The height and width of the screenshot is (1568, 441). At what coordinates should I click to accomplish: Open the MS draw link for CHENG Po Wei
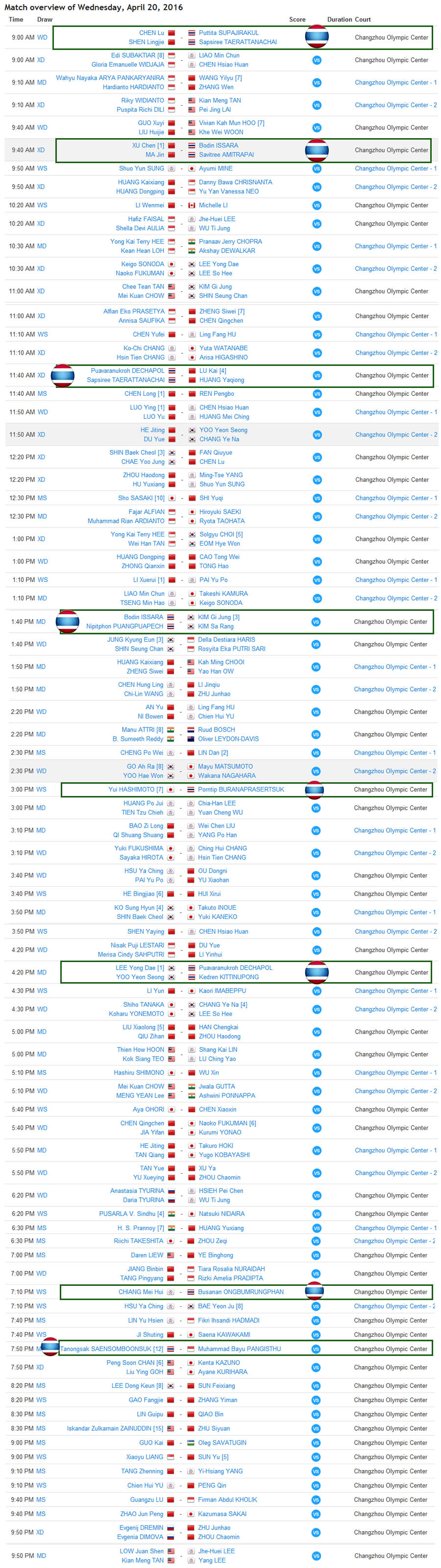point(41,753)
